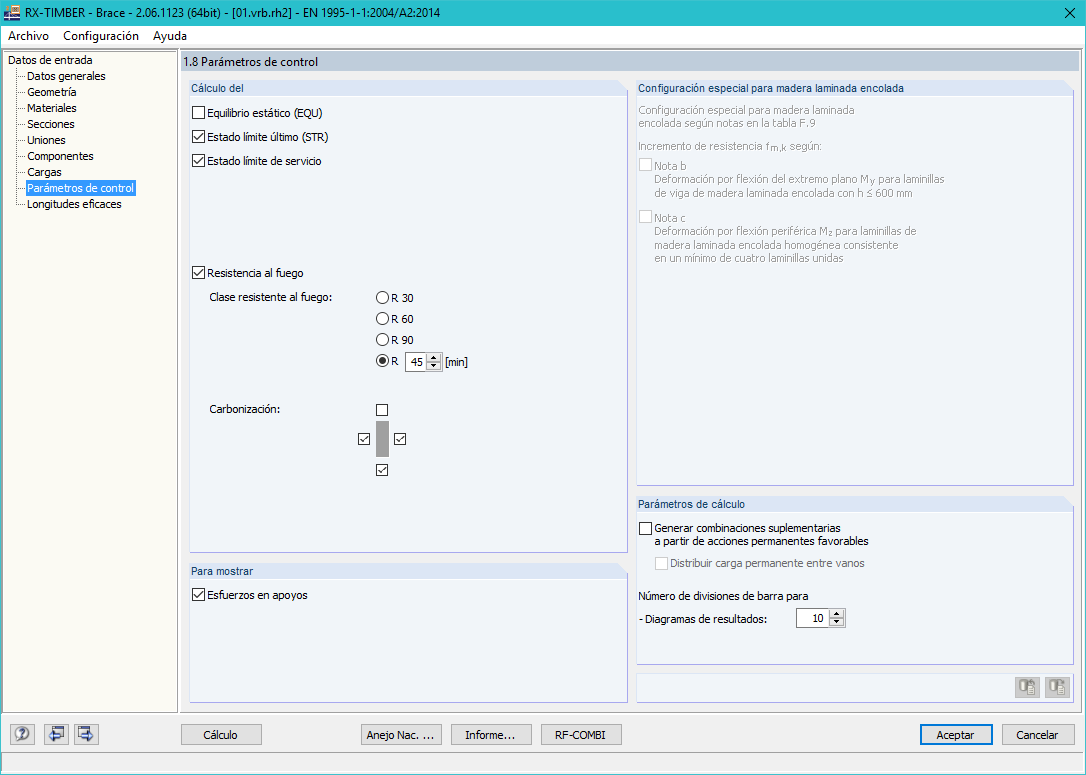Open the Archivo menu

[28, 35]
